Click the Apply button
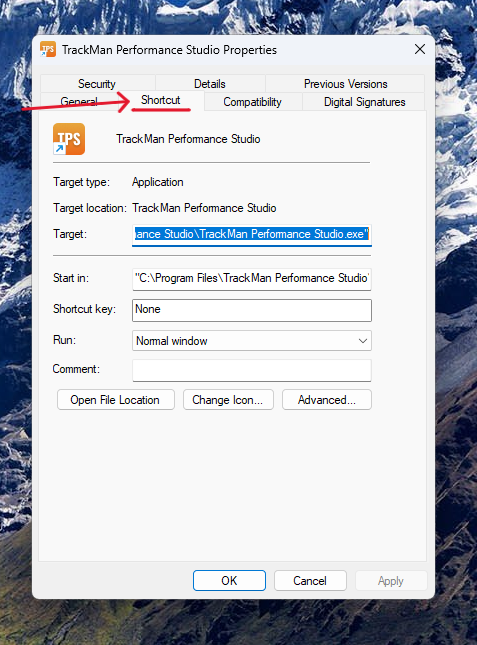Image resolution: width=477 pixels, height=645 pixels. click(391, 580)
